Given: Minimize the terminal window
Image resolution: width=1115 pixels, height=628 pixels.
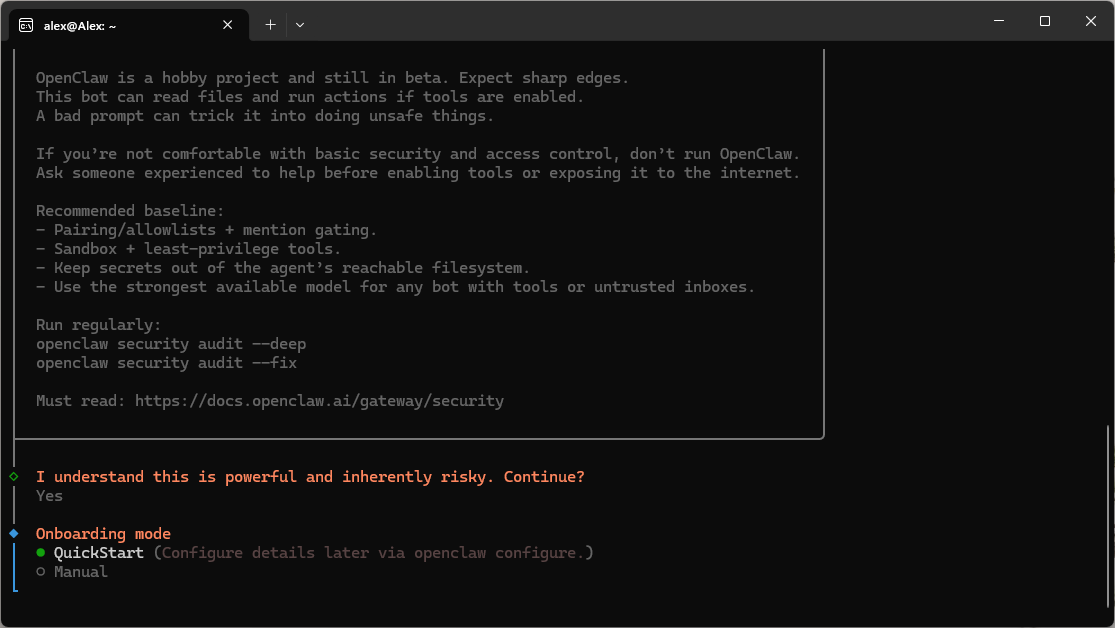Looking at the screenshot, I should coord(999,21).
